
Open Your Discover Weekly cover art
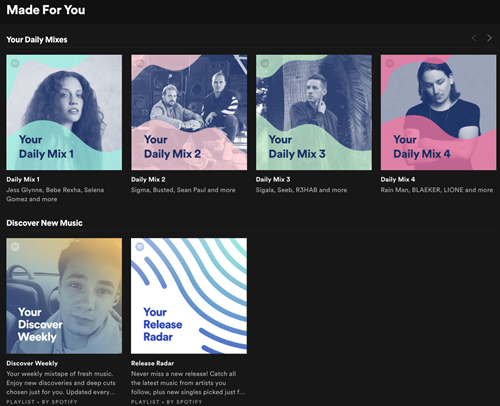[x=64, y=296]
